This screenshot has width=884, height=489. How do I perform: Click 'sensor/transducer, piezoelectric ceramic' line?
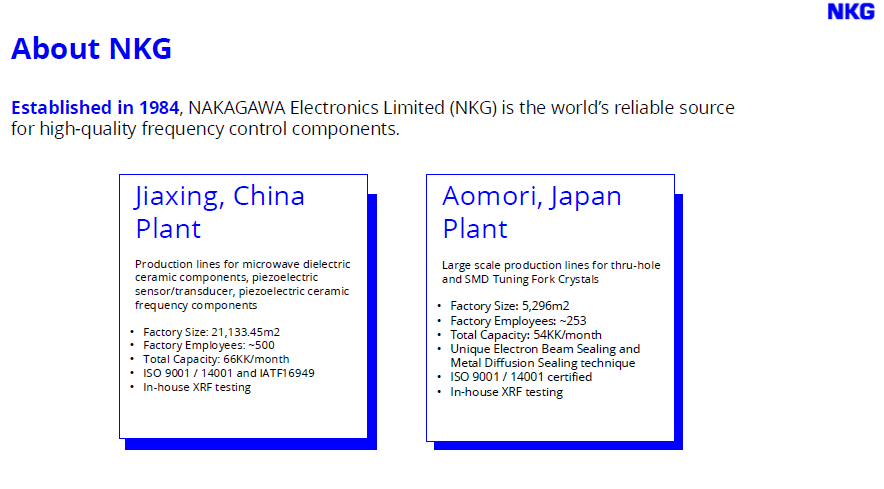(x=242, y=291)
